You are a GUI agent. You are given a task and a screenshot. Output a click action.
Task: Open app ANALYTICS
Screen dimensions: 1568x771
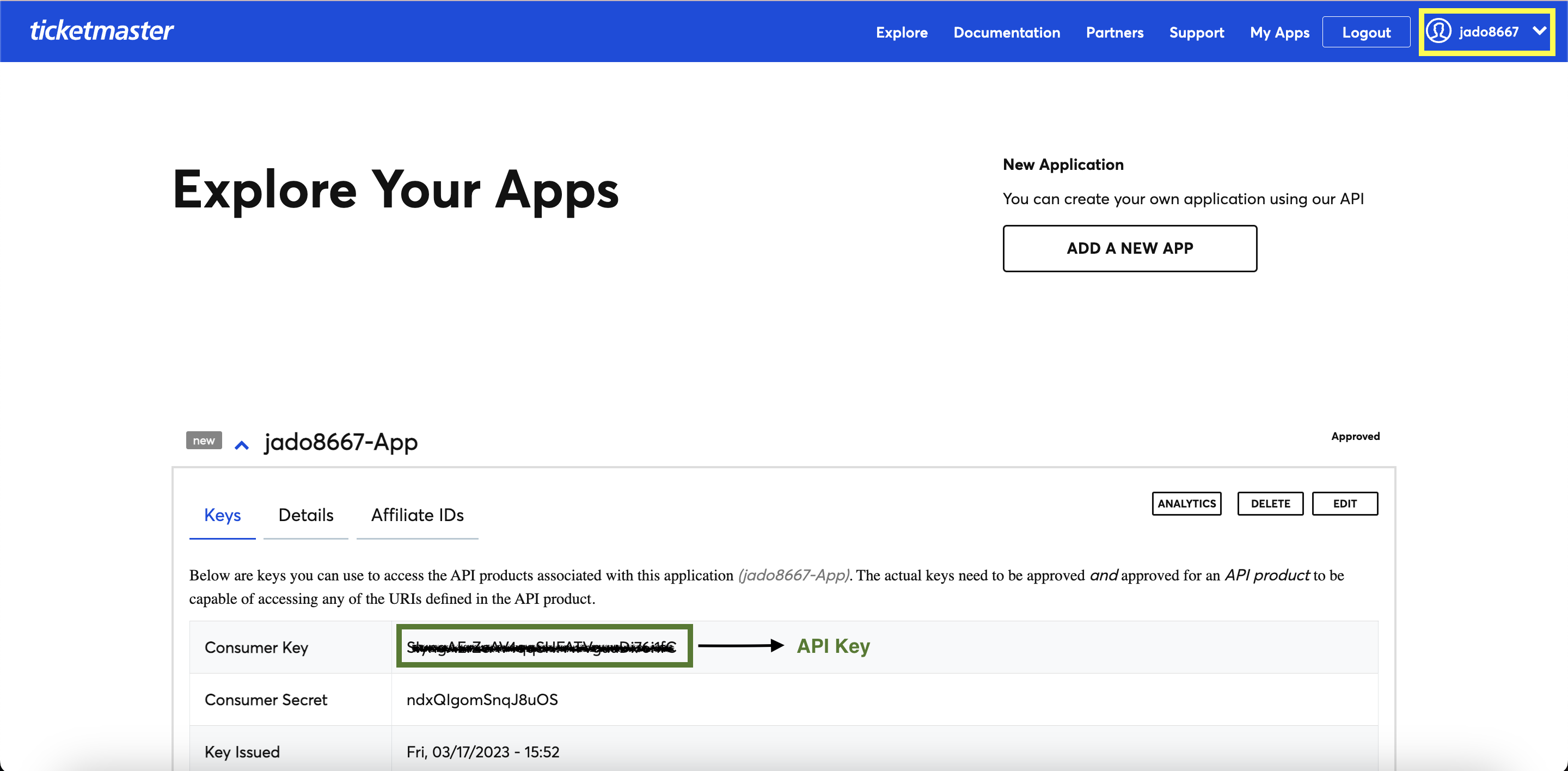click(x=1186, y=503)
